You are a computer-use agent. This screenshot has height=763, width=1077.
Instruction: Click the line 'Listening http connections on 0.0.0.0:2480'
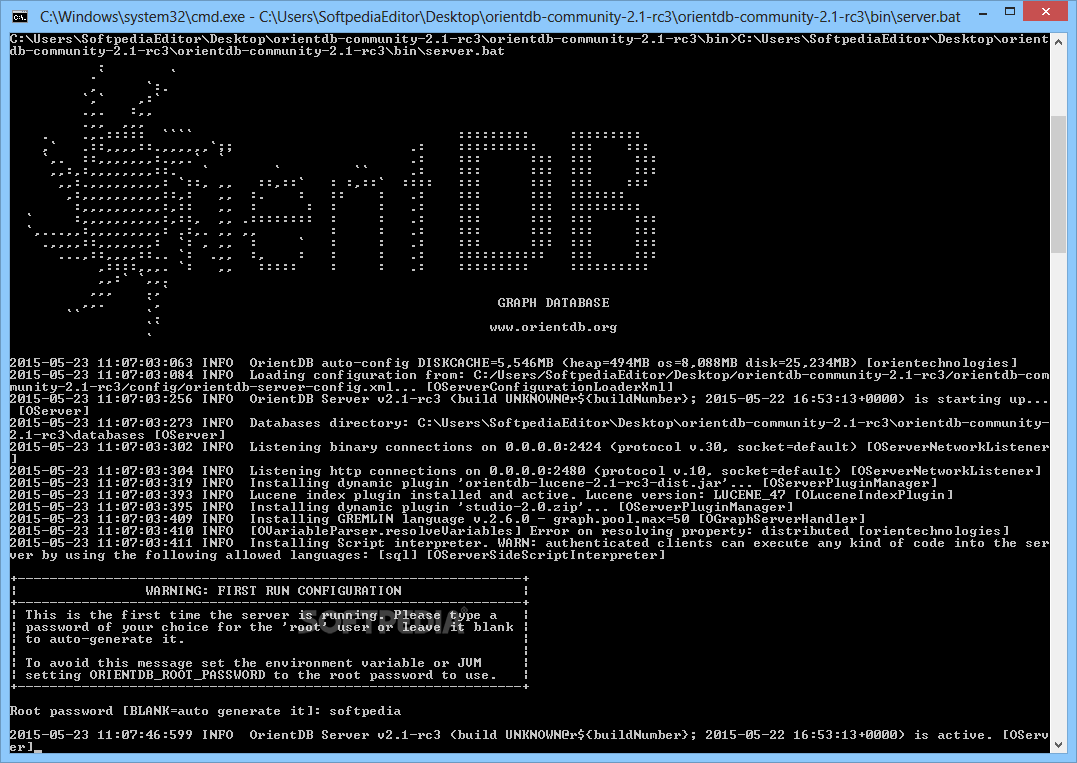(x=525, y=471)
